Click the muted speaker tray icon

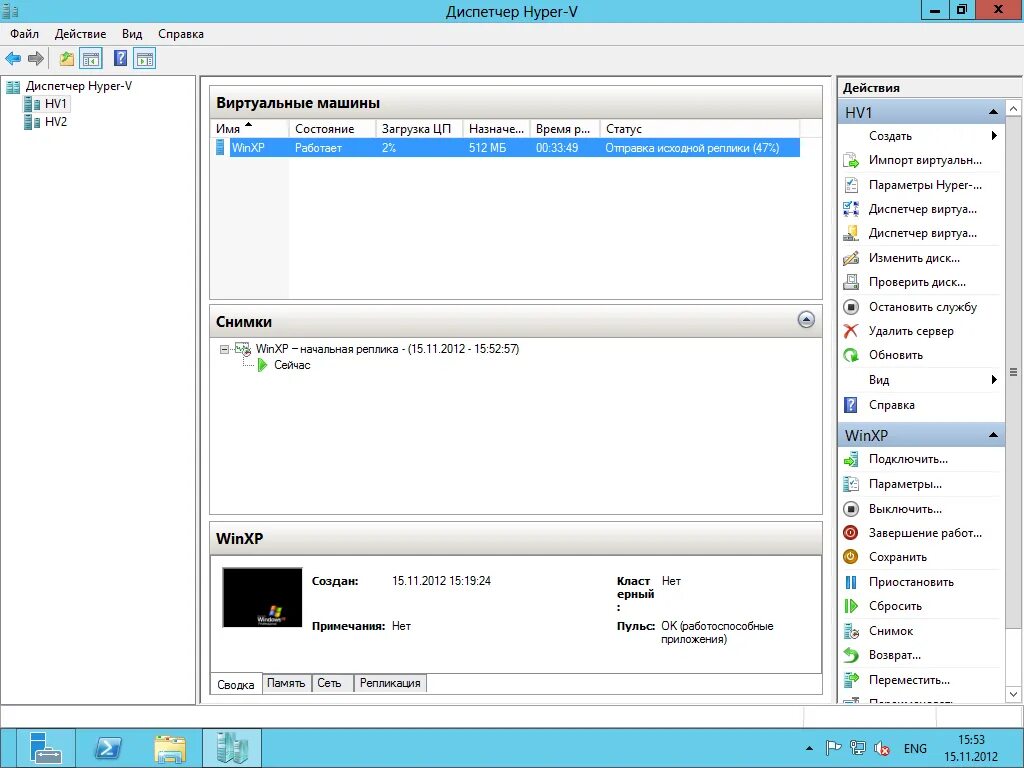tap(882, 748)
